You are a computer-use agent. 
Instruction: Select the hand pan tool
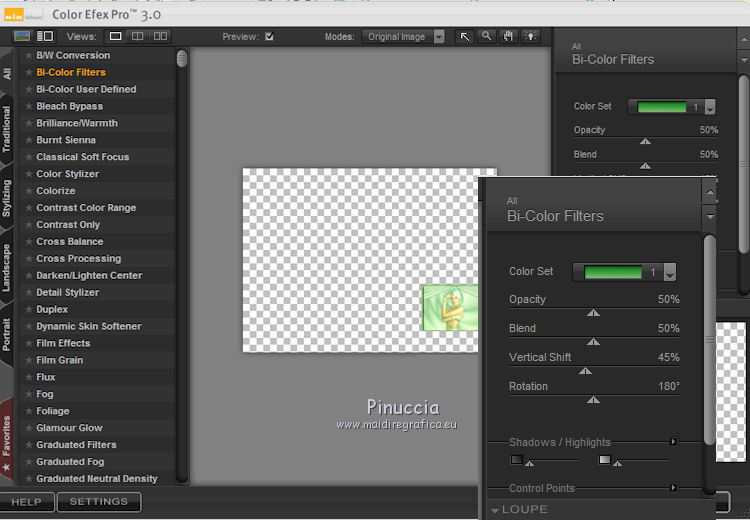pos(508,36)
